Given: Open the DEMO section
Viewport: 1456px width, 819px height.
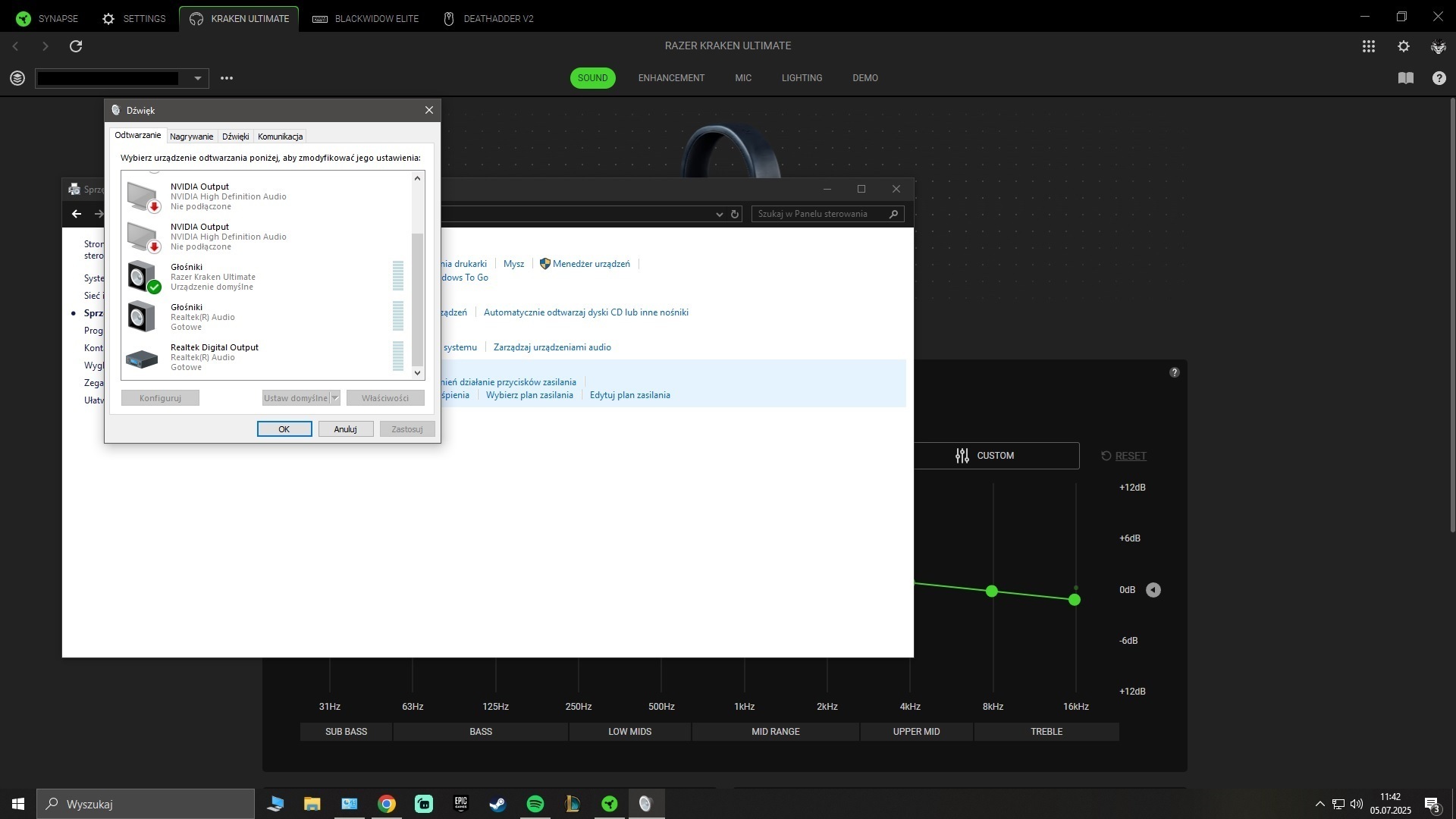Looking at the screenshot, I should click(865, 78).
